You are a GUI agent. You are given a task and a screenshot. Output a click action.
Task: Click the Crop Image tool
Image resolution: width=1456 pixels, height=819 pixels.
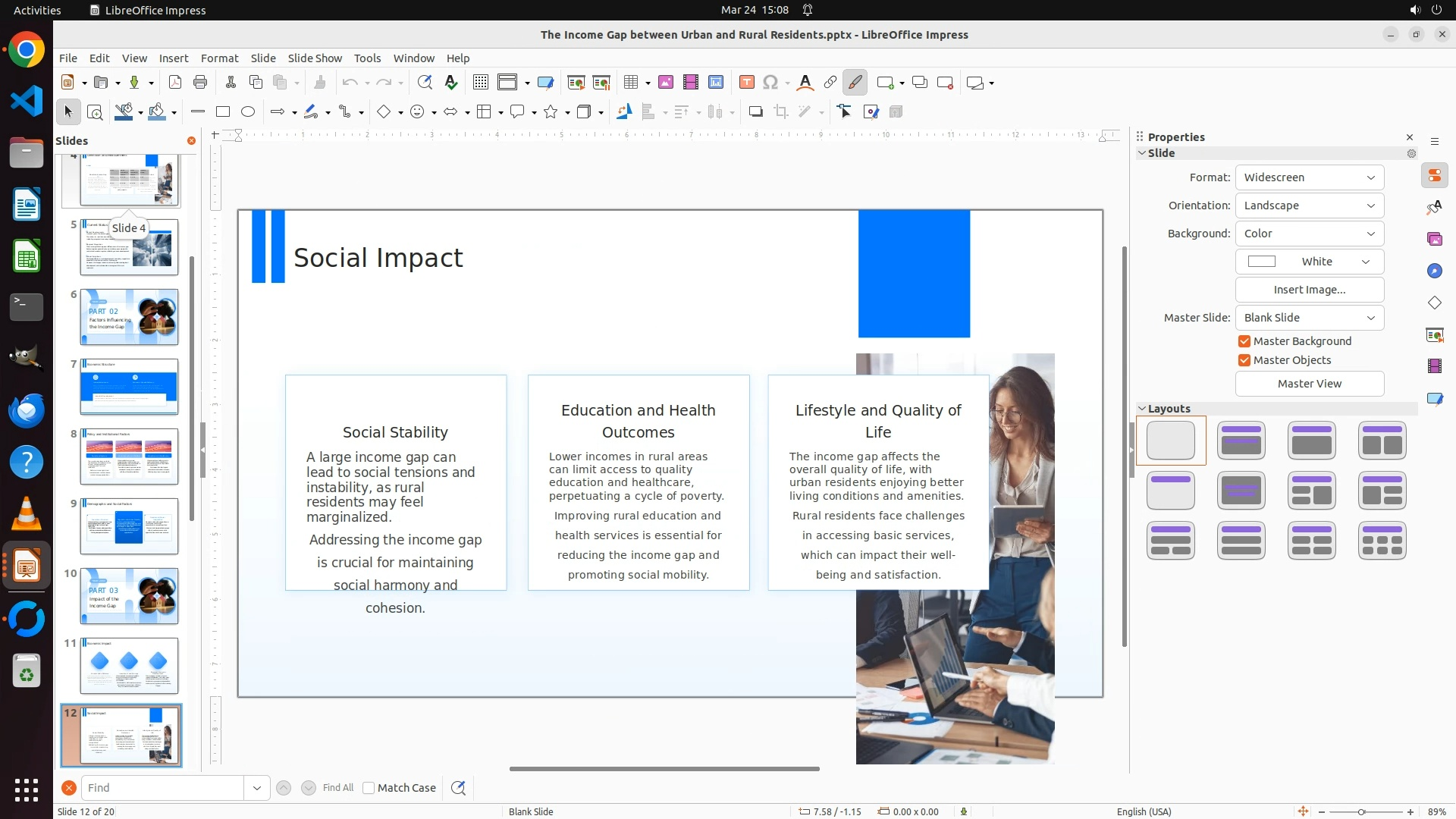pyautogui.click(x=781, y=112)
